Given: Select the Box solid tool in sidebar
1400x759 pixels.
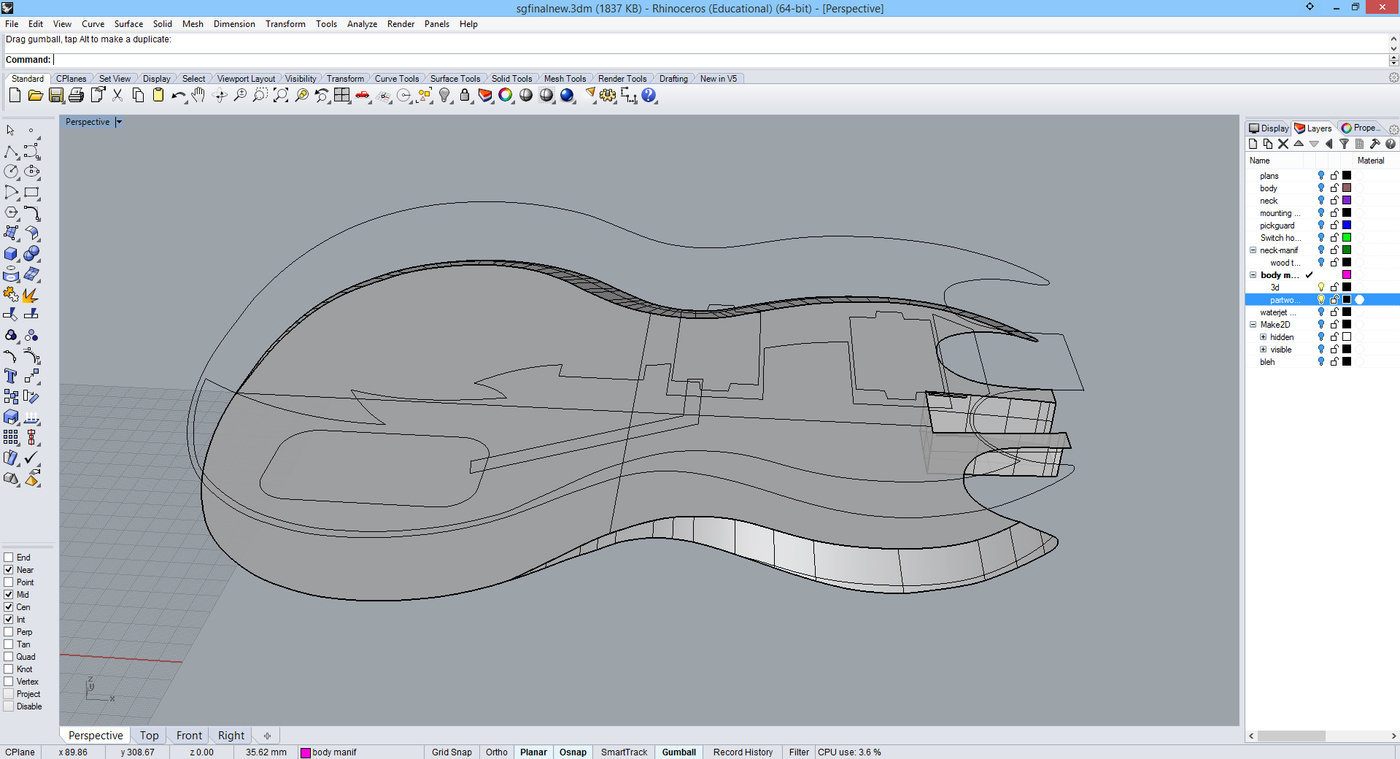Looking at the screenshot, I should click(11, 254).
